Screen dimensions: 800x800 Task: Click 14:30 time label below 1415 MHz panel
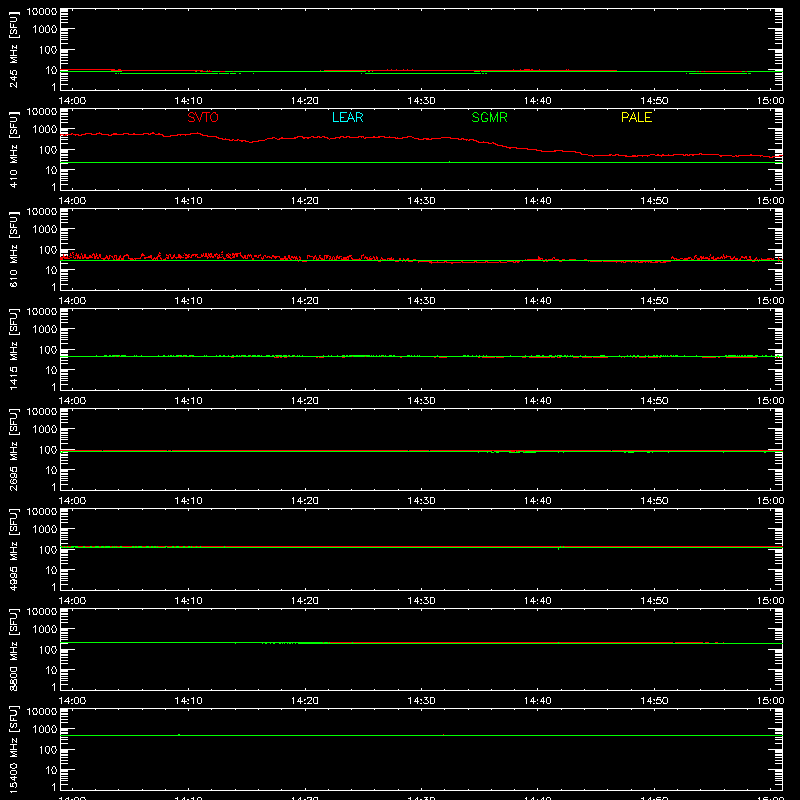[x=421, y=401]
